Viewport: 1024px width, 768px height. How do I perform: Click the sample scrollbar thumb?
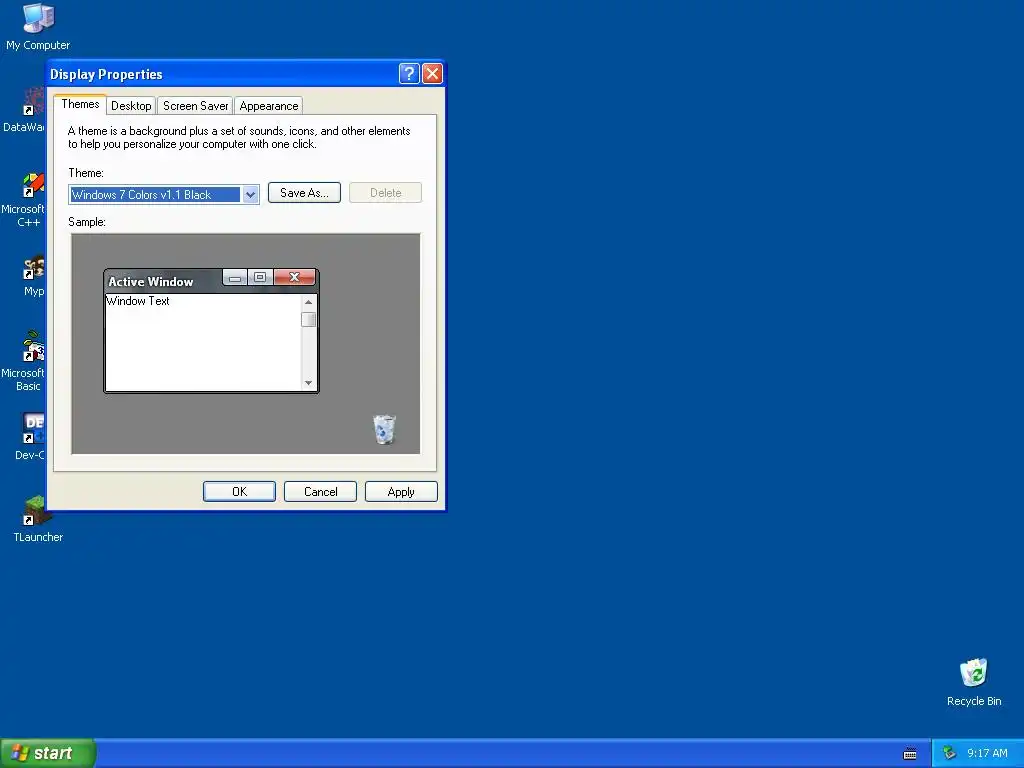pos(308,319)
